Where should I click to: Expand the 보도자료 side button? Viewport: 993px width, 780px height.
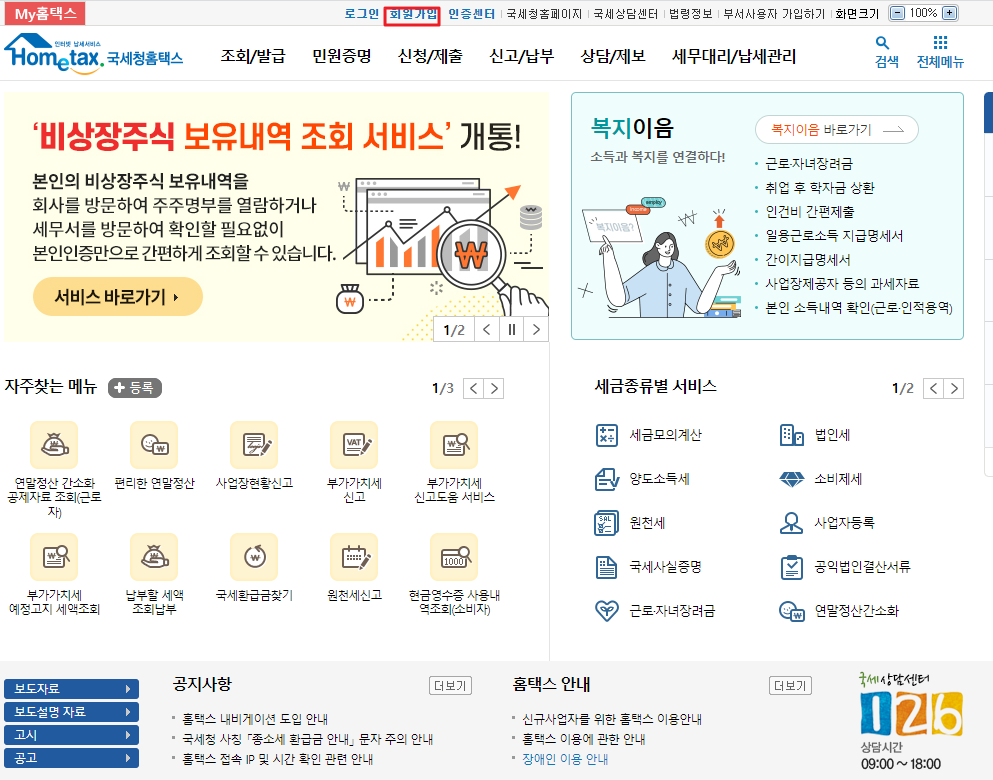(x=72, y=689)
